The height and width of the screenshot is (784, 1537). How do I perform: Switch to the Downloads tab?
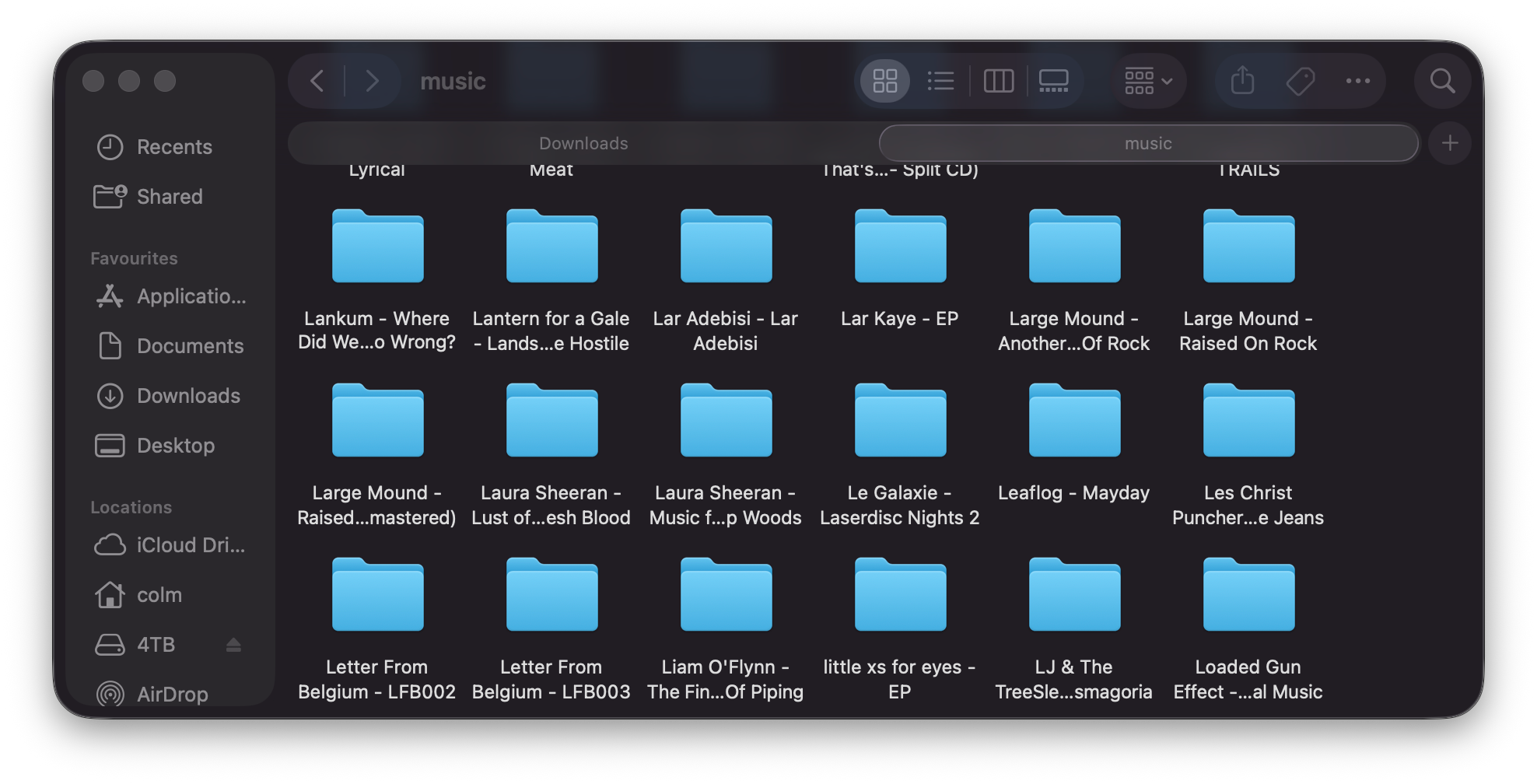coord(583,143)
